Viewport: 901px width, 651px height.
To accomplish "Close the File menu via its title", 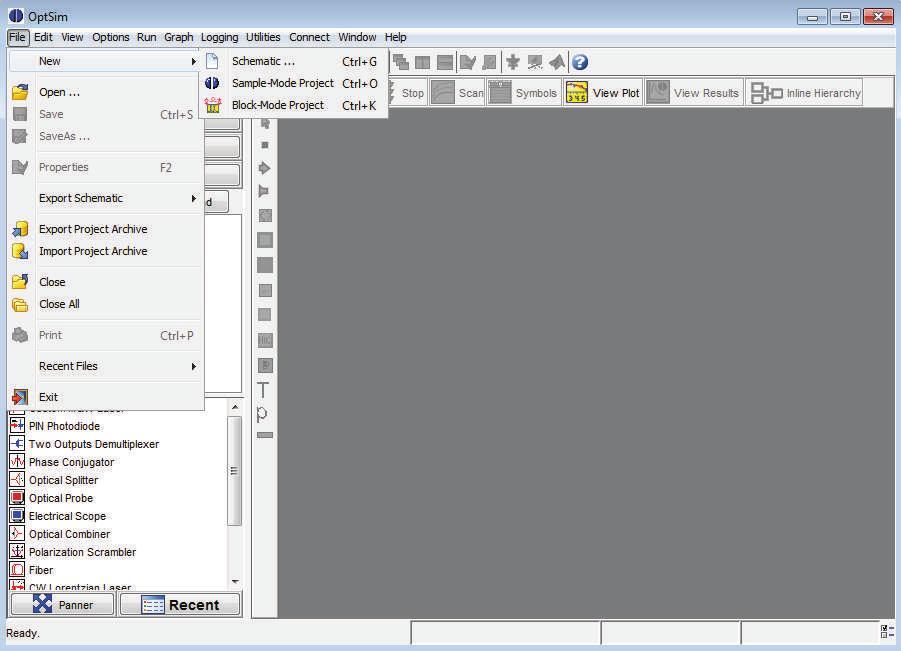I will pos(18,37).
